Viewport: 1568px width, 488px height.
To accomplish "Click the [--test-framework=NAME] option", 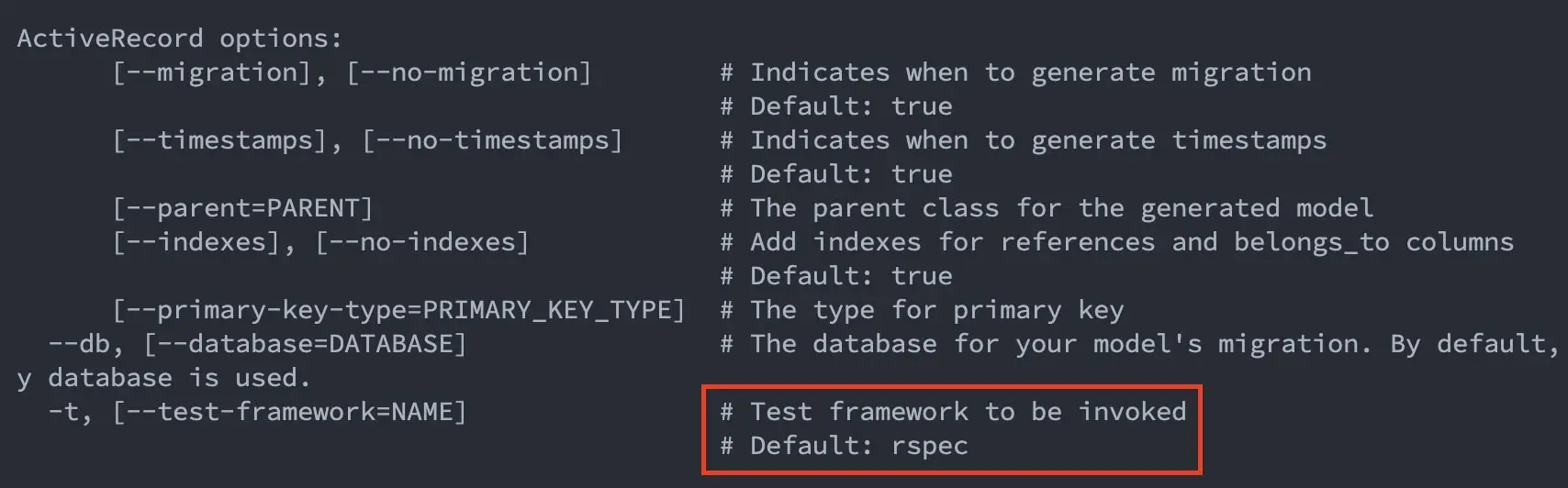I will click(x=289, y=412).
